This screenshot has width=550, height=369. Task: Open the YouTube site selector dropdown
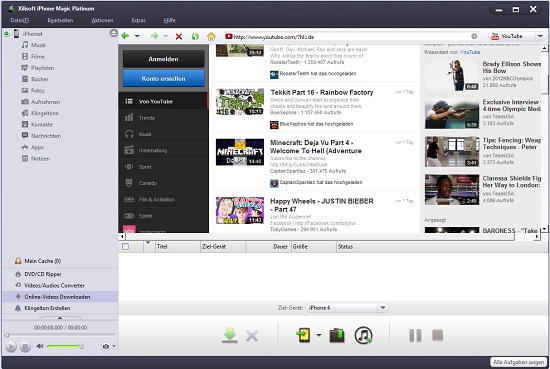click(540, 36)
